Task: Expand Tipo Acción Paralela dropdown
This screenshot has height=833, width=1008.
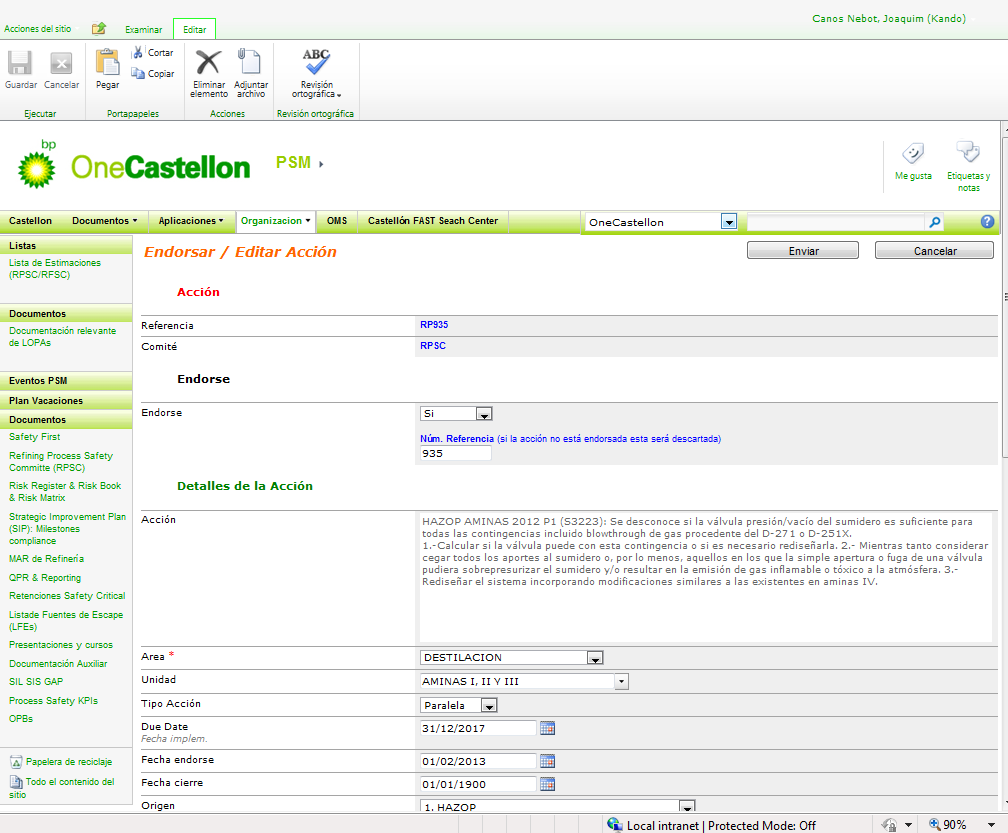Action: tap(488, 706)
